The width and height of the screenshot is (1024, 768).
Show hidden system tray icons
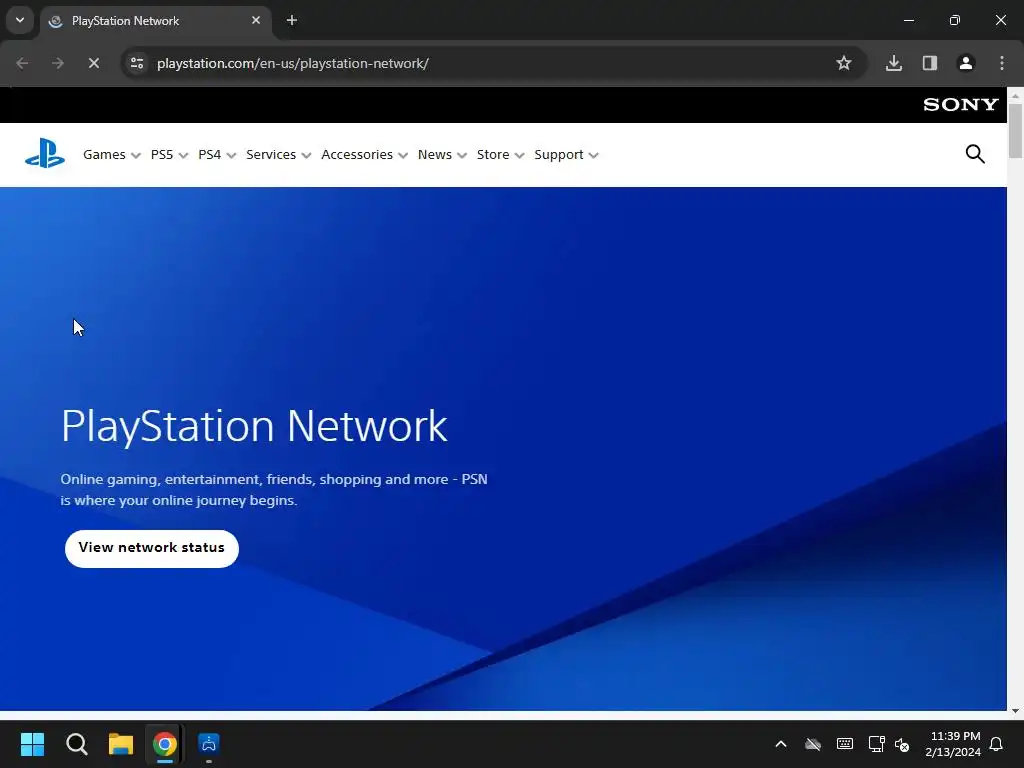780,744
